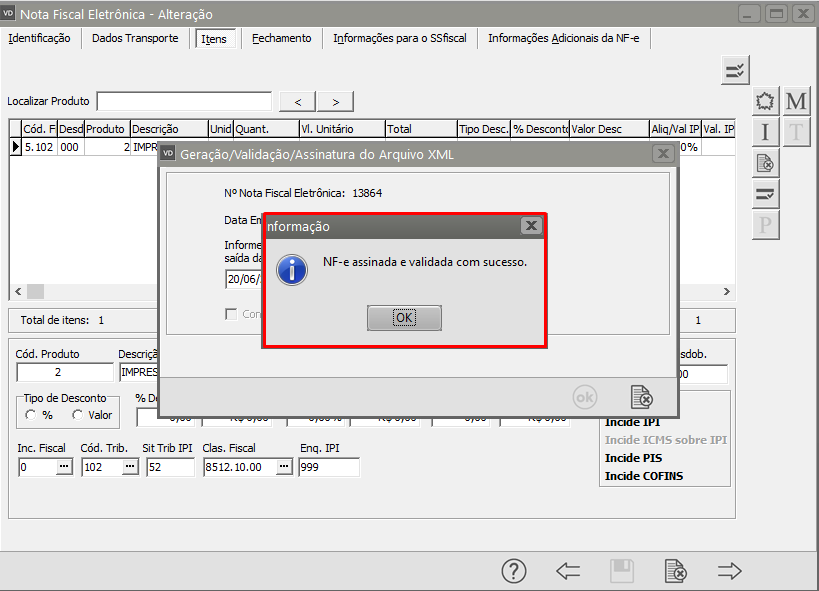Image resolution: width=819 pixels, height=591 pixels.
Task: Select the Itens tab
Action: tap(214, 39)
